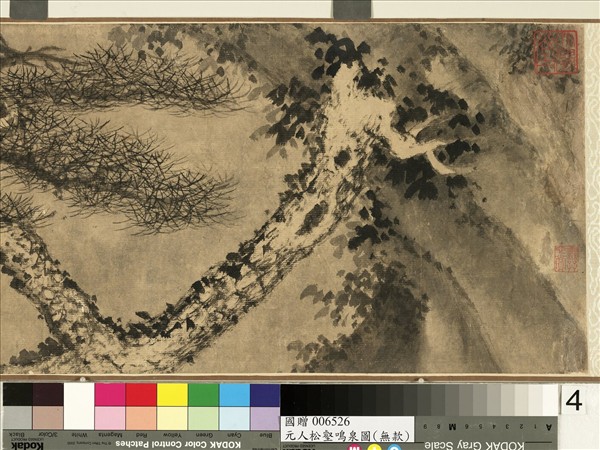The width and height of the screenshot is (600, 450).
Task: Click the large red seal in top-right corner
Action: (555, 52)
